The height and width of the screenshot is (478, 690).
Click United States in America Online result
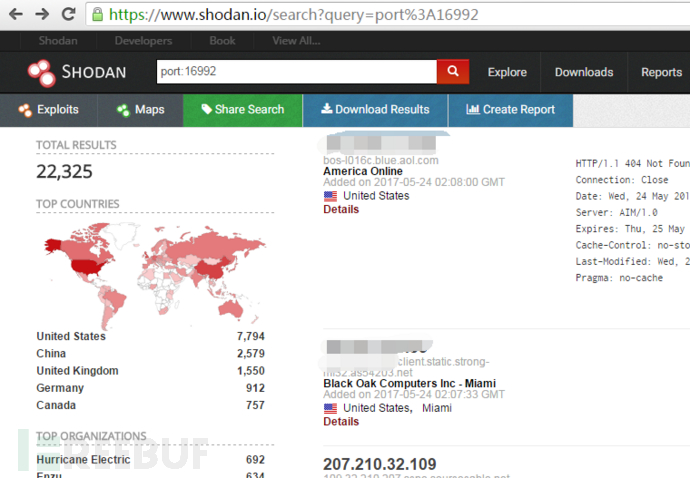coord(376,196)
